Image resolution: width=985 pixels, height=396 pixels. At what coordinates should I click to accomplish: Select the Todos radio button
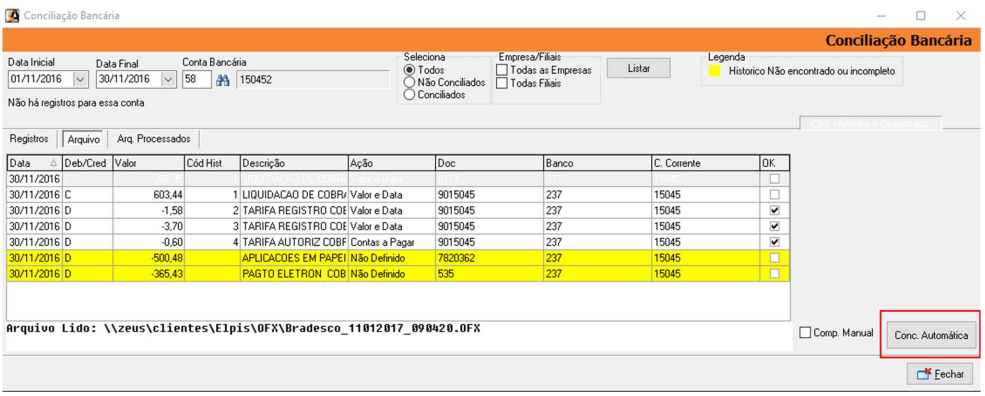click(410, 70)
